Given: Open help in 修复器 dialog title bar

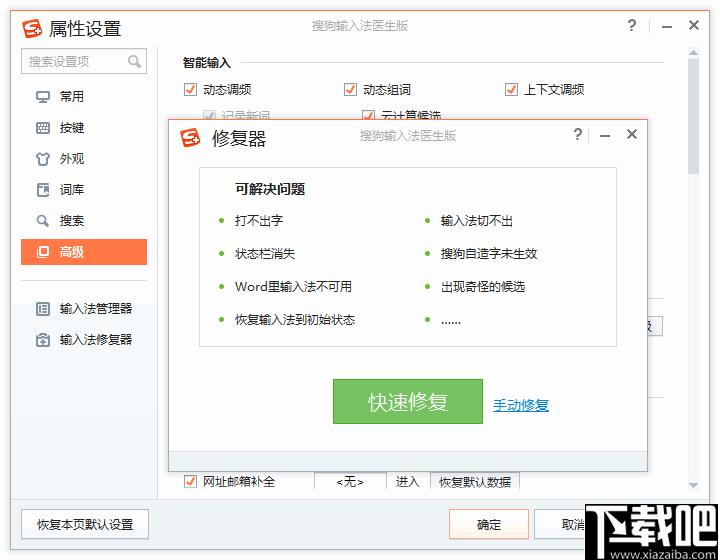Looking at the screenshot, I should click(x=578, y=135).
